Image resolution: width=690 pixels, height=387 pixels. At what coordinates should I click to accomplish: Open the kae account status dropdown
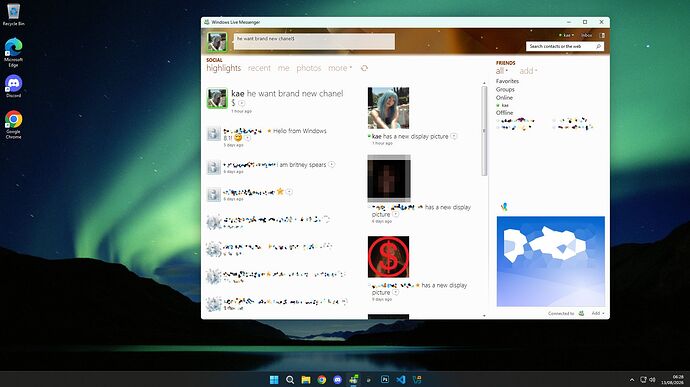coord(567,35)
